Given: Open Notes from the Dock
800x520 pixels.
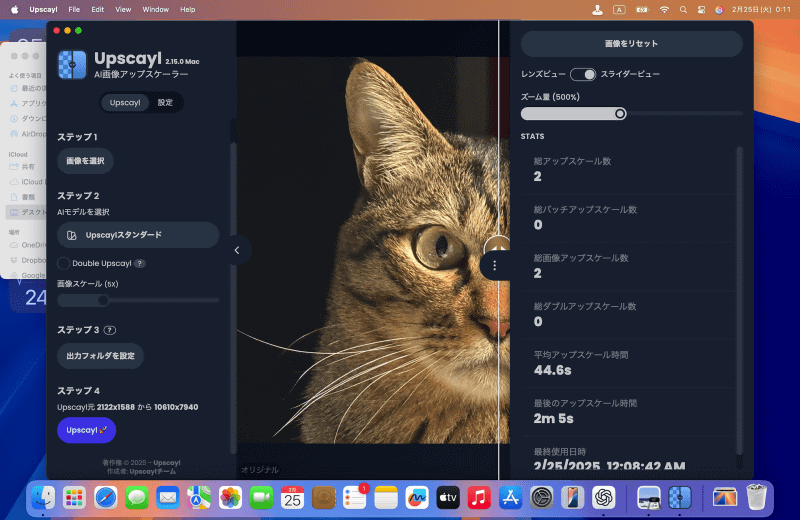Looking at the screenshot, I should 386,498.
